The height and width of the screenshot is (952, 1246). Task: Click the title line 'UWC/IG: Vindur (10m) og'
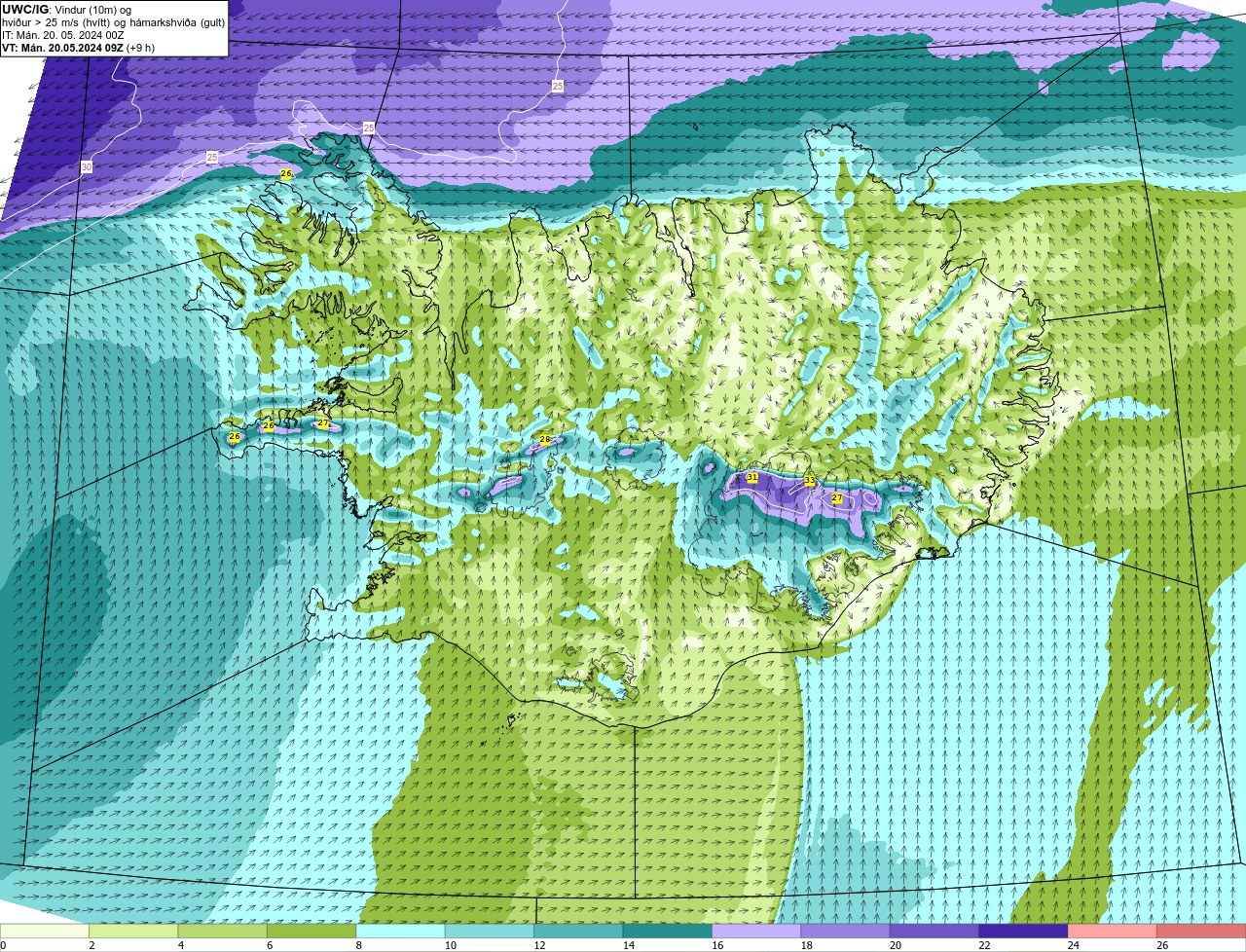point(66,10)
